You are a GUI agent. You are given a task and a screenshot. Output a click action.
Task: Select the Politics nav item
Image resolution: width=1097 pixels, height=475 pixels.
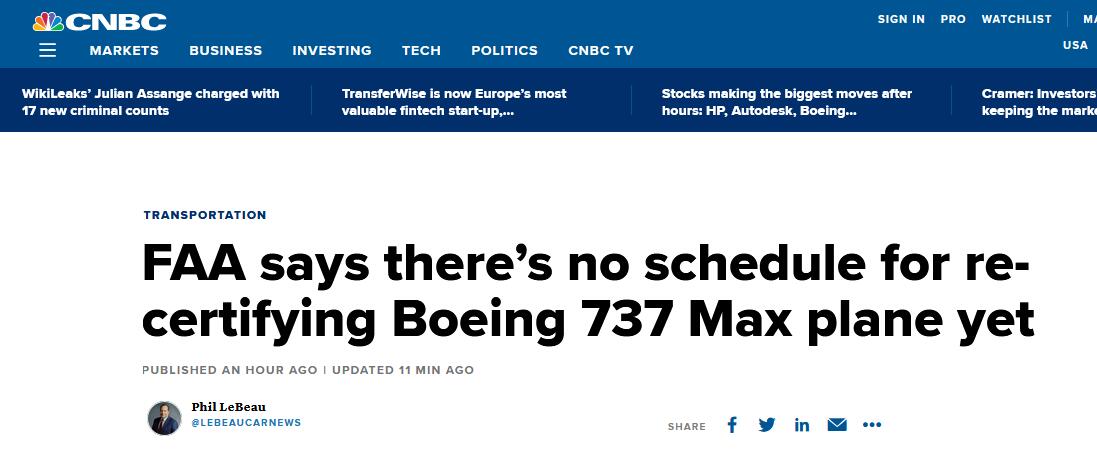click(504, 50)
